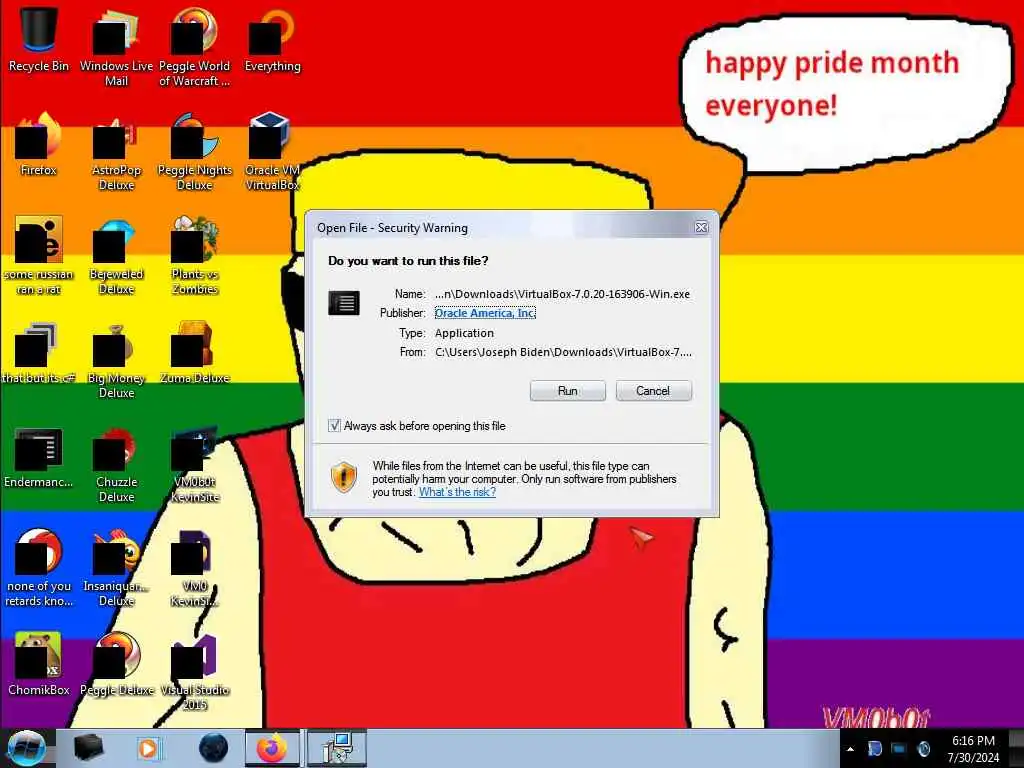This screenshot has height=768, width=1024.
Task: Select the Everything search desktop icon
Action: 272,39
